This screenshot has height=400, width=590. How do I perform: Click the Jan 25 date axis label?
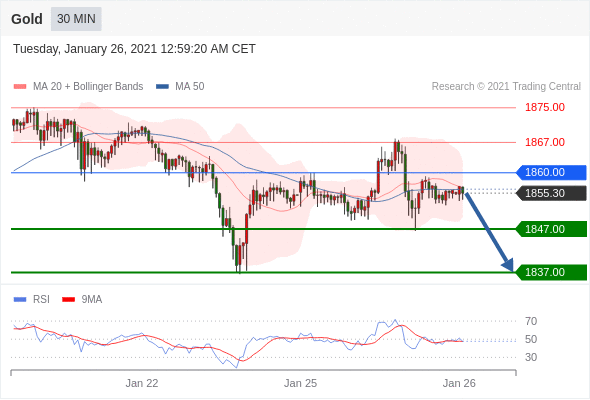[x=300, y=383]
